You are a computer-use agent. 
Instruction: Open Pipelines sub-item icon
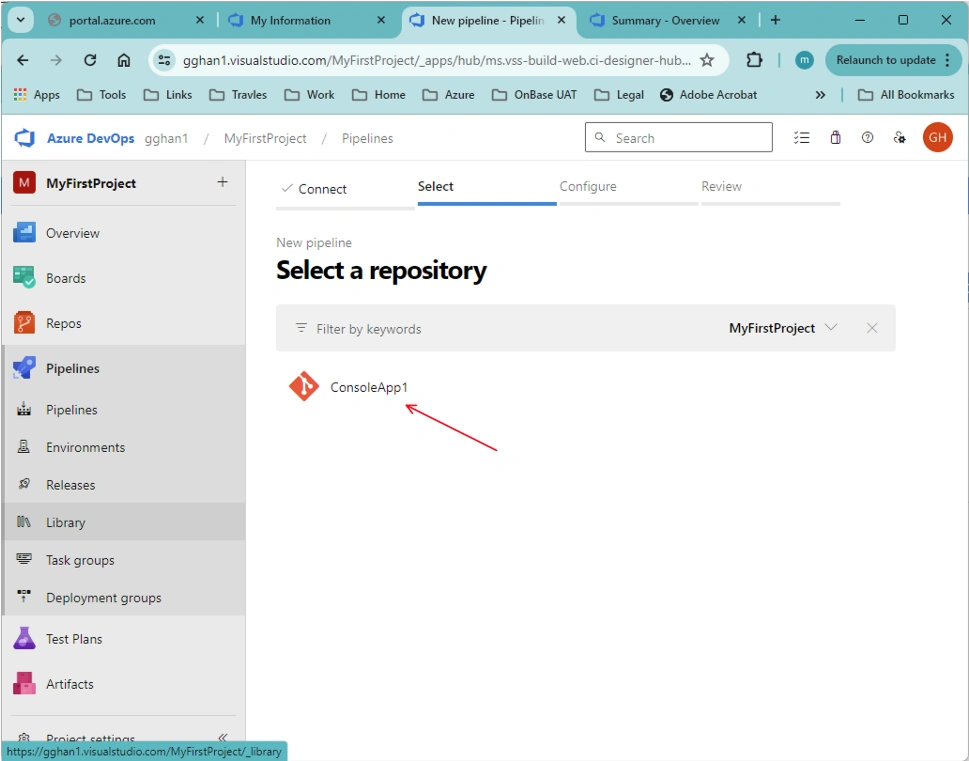pyautogui.click(x=24, y=409)
